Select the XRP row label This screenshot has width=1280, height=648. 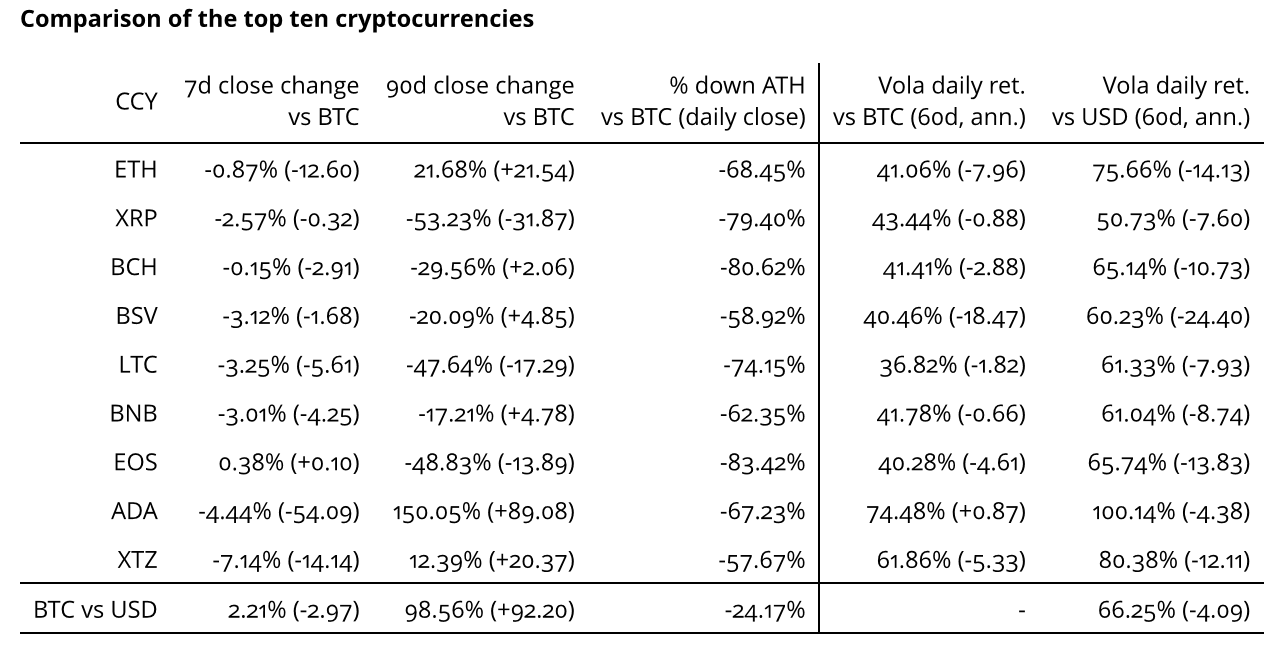tap(136, 219)
